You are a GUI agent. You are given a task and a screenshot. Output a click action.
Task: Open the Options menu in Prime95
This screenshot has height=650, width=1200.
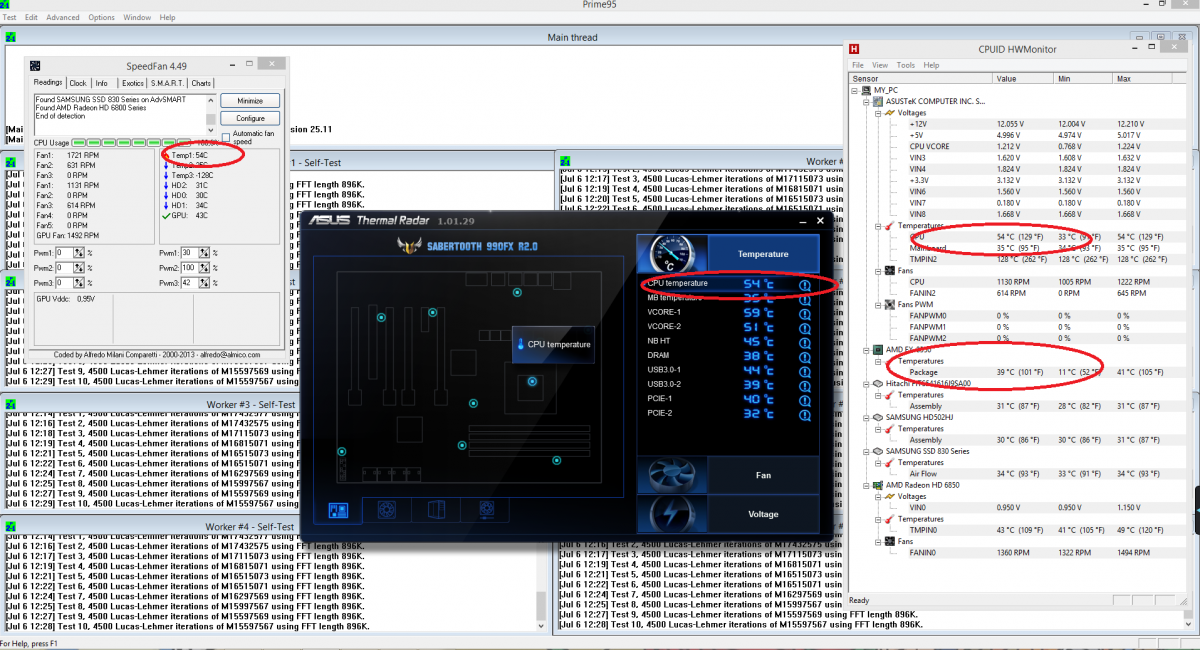[x=101, y=17]
